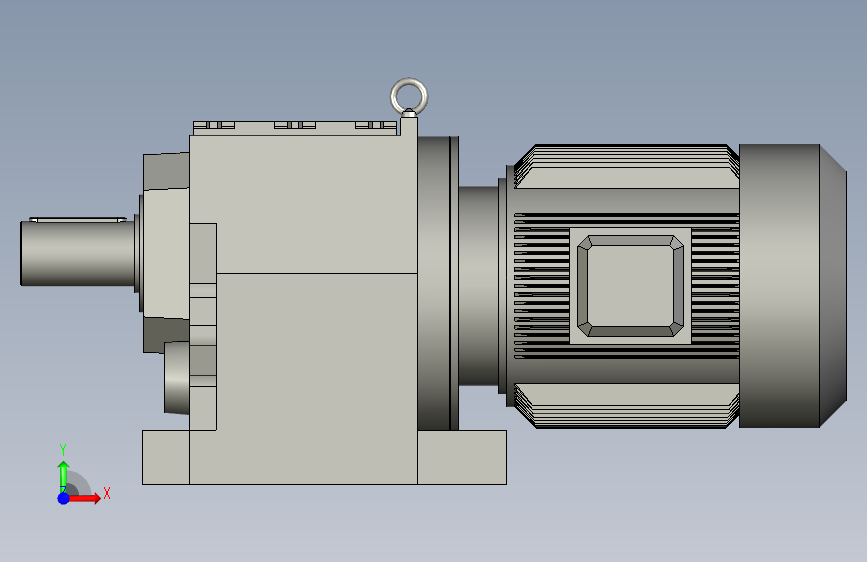Viewport: 867px width, 562px height.
Task: Select the motor terminal box cover
Action: 630,286
